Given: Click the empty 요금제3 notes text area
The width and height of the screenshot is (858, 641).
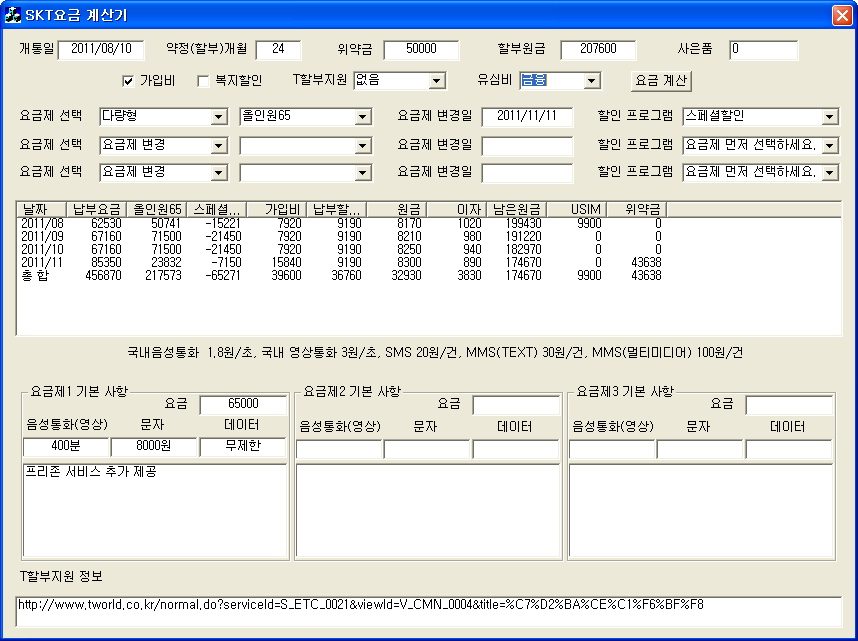Looking at the screenshot, I should (x=701, y=510).
